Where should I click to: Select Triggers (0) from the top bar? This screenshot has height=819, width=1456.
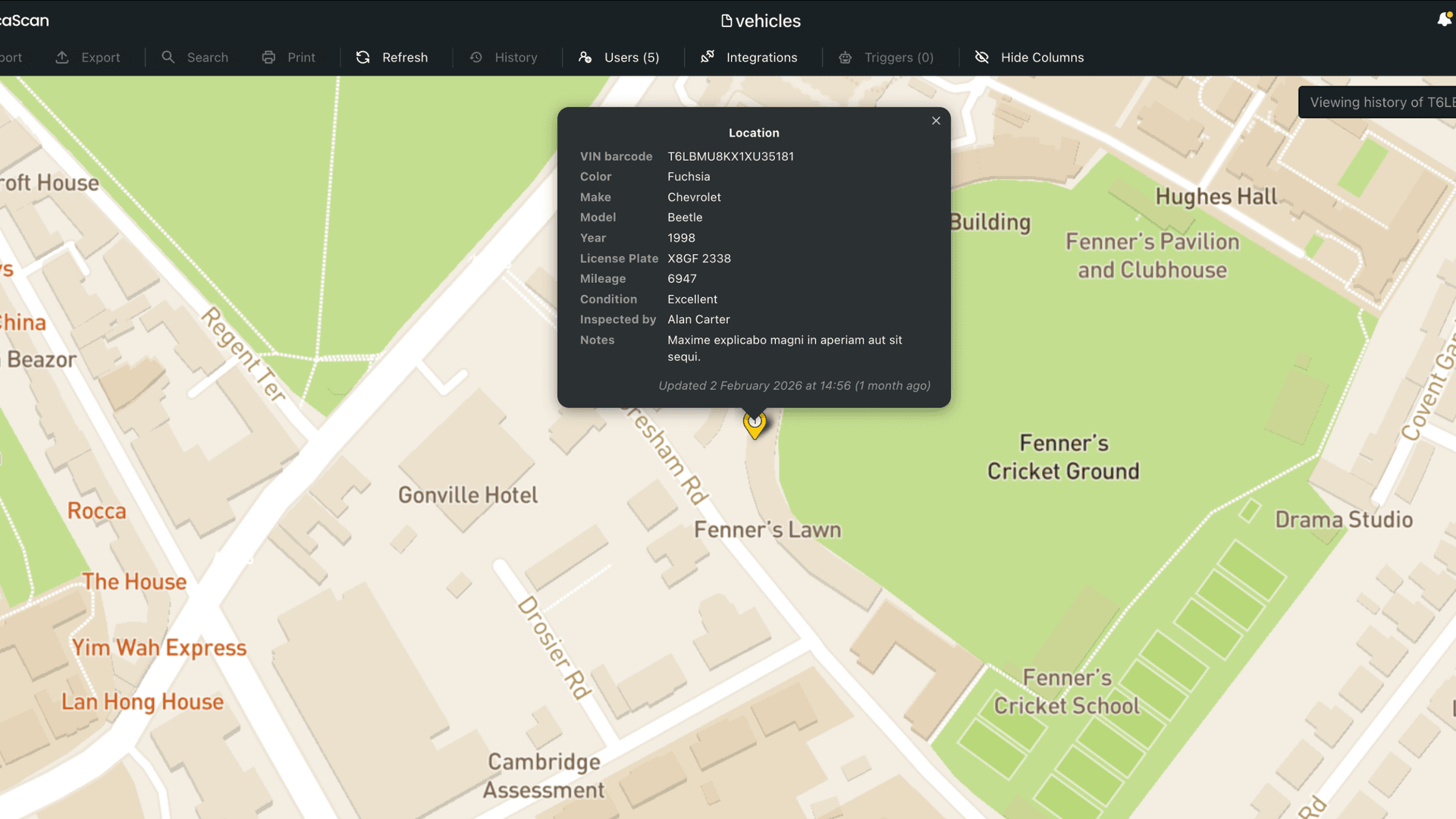(899, 58)
